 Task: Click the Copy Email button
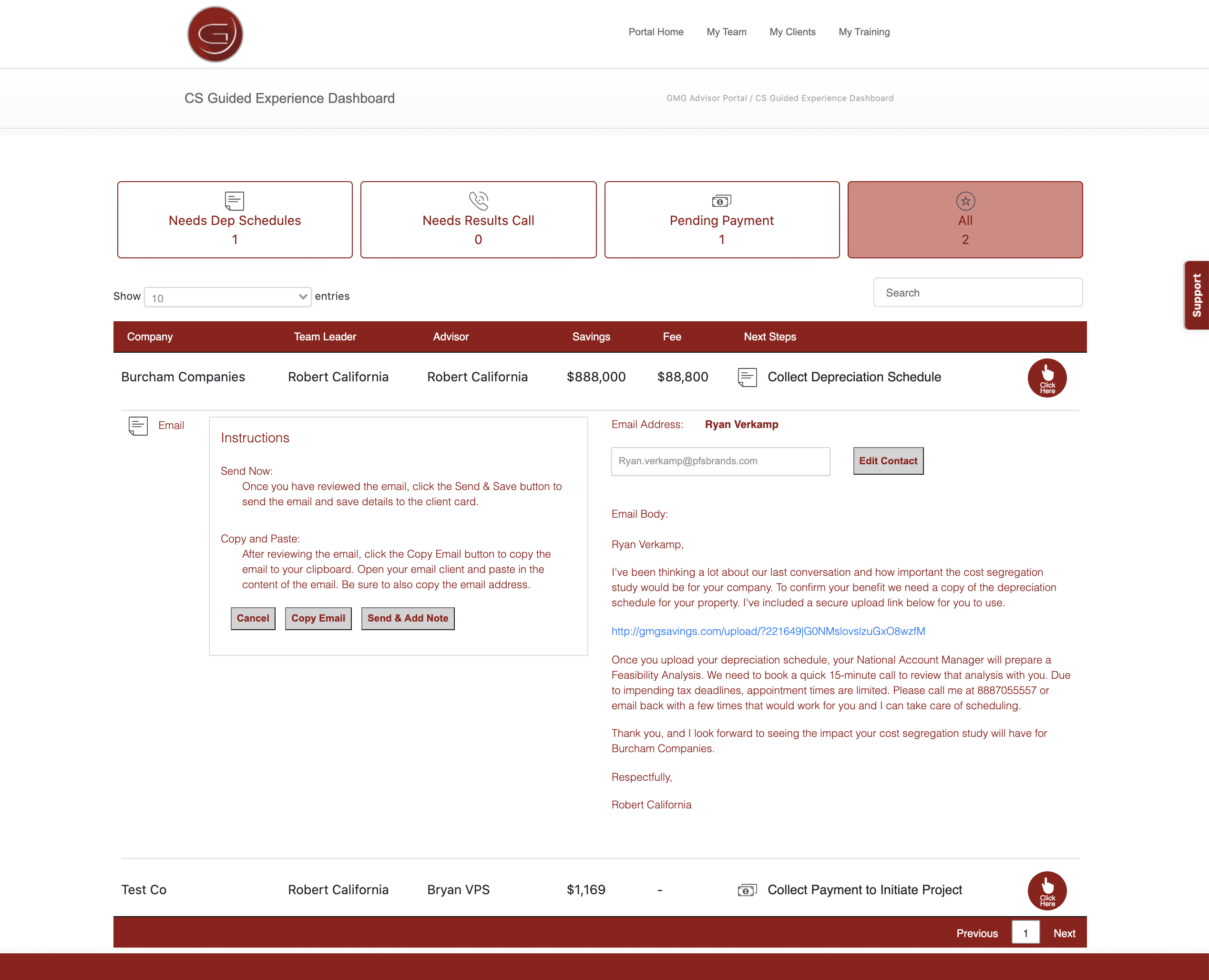(x=318, y=618)
